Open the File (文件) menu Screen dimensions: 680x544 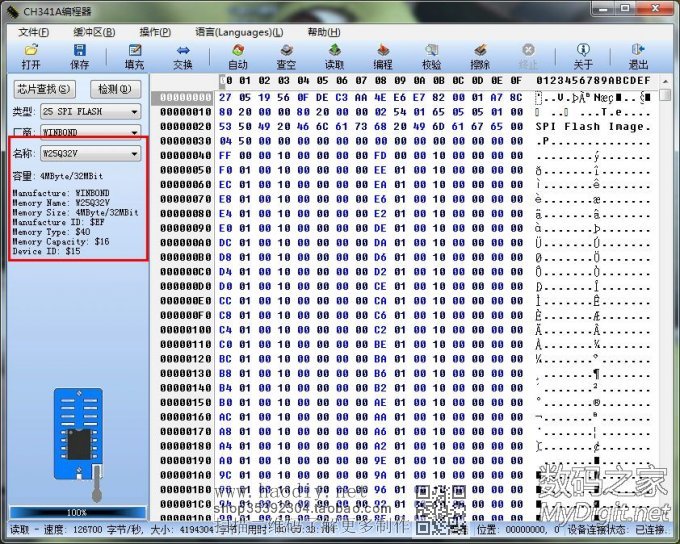[33, 32]
